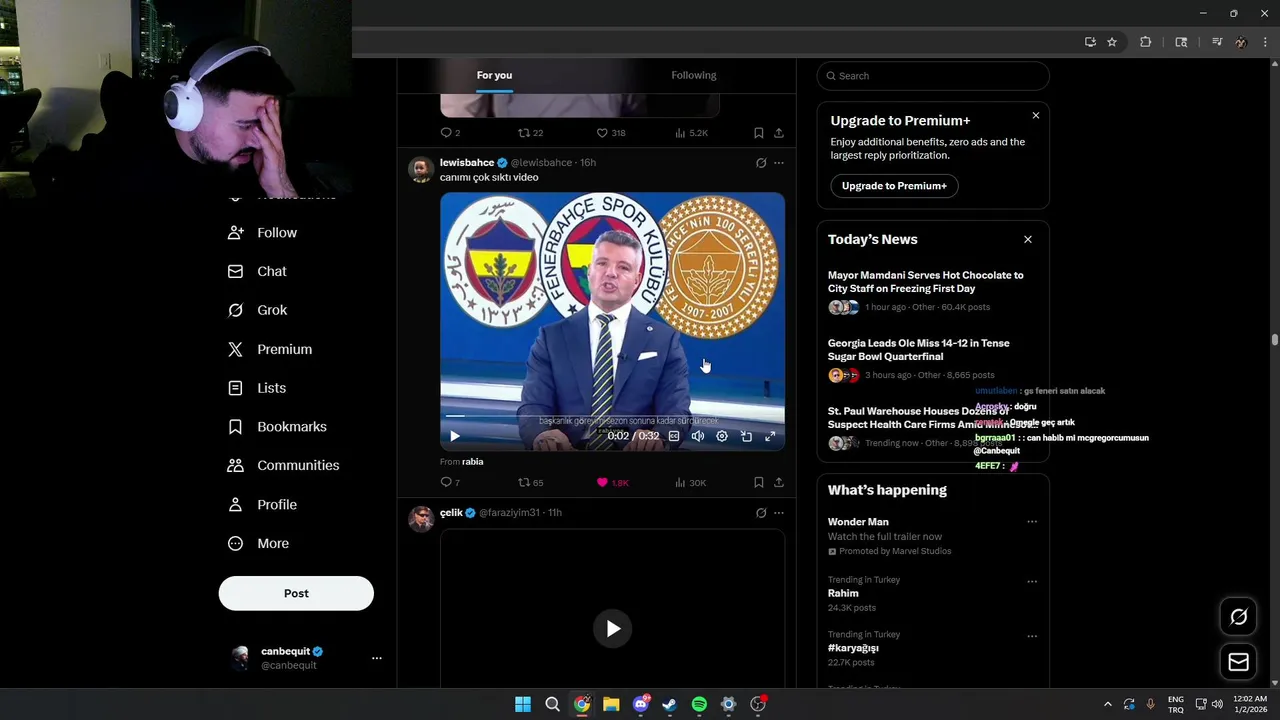Open floating messages envelope button
1280x720 pixels.
click(x=1239, y=662)
